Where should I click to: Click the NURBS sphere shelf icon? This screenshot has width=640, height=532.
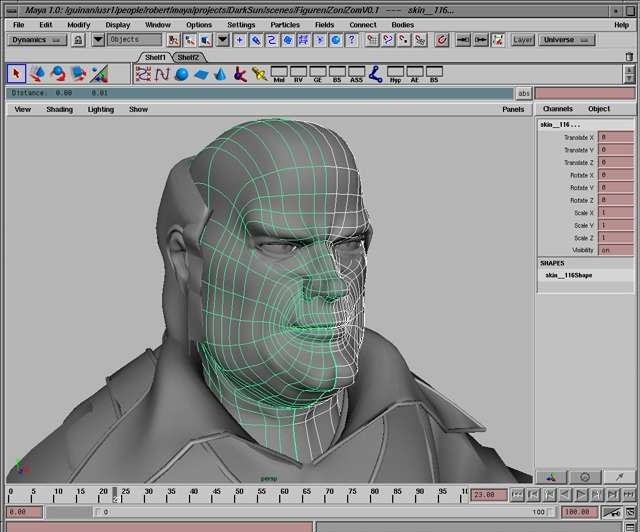[x=183, y=74]
